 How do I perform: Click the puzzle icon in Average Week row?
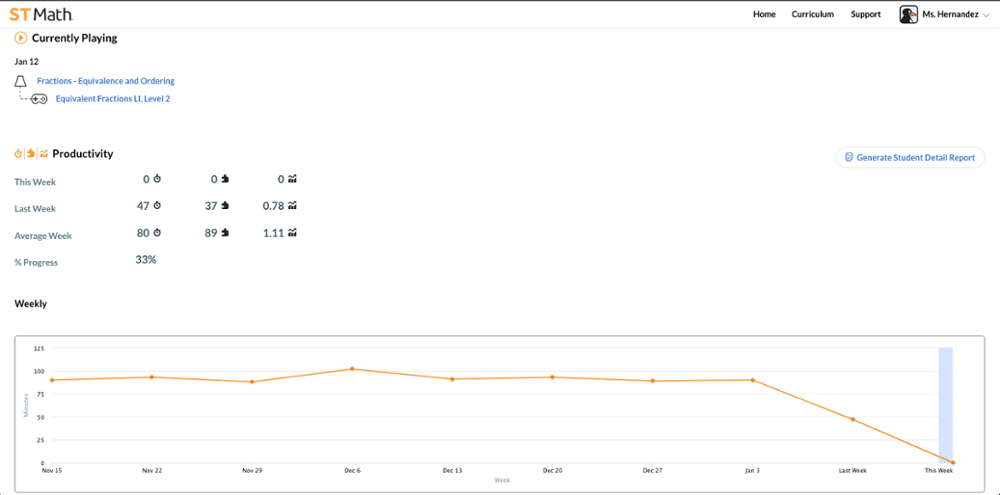pyautogui.click(x=225, y=232)
